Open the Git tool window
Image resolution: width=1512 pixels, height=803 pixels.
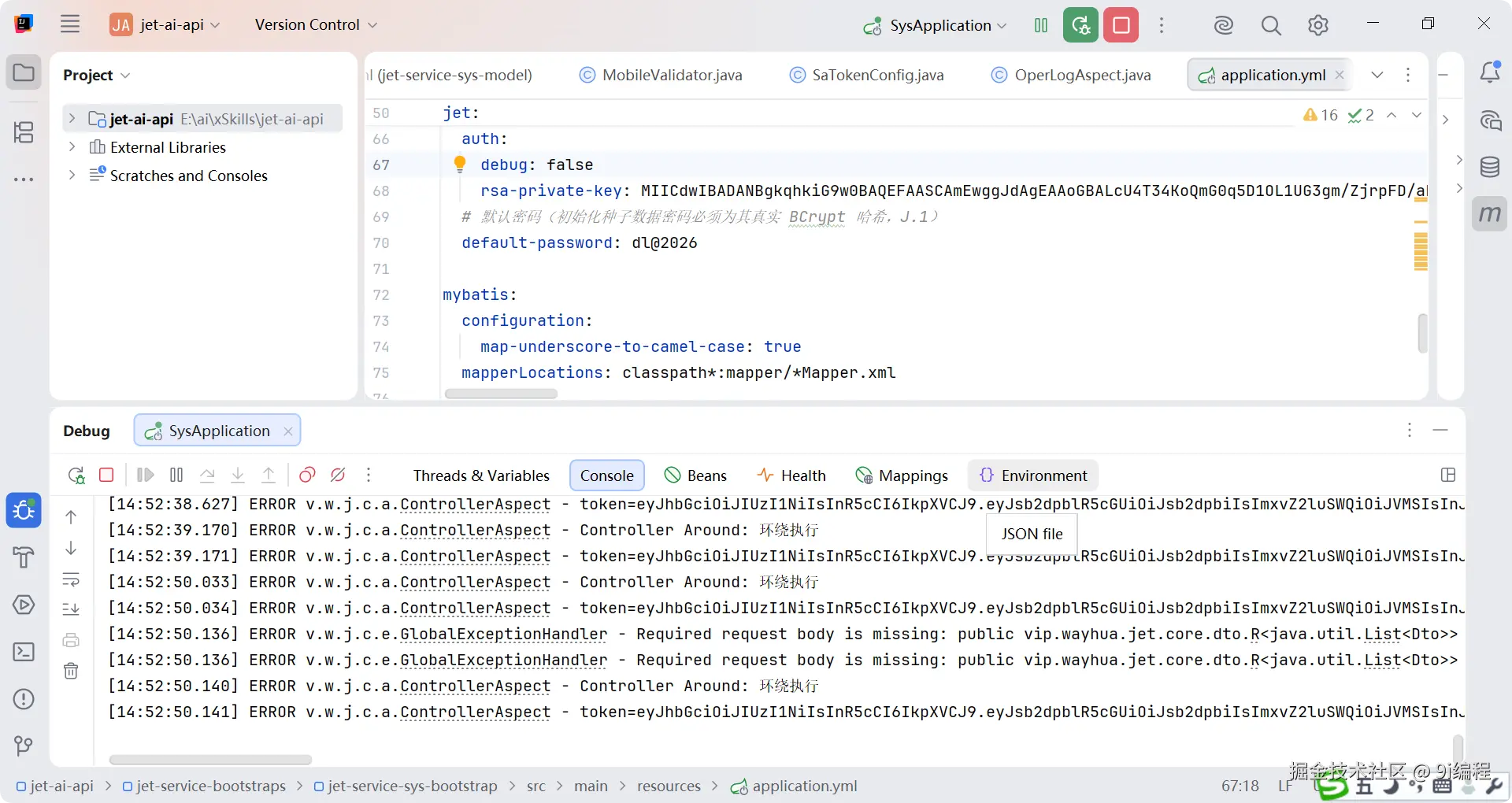tap(24, 746)
